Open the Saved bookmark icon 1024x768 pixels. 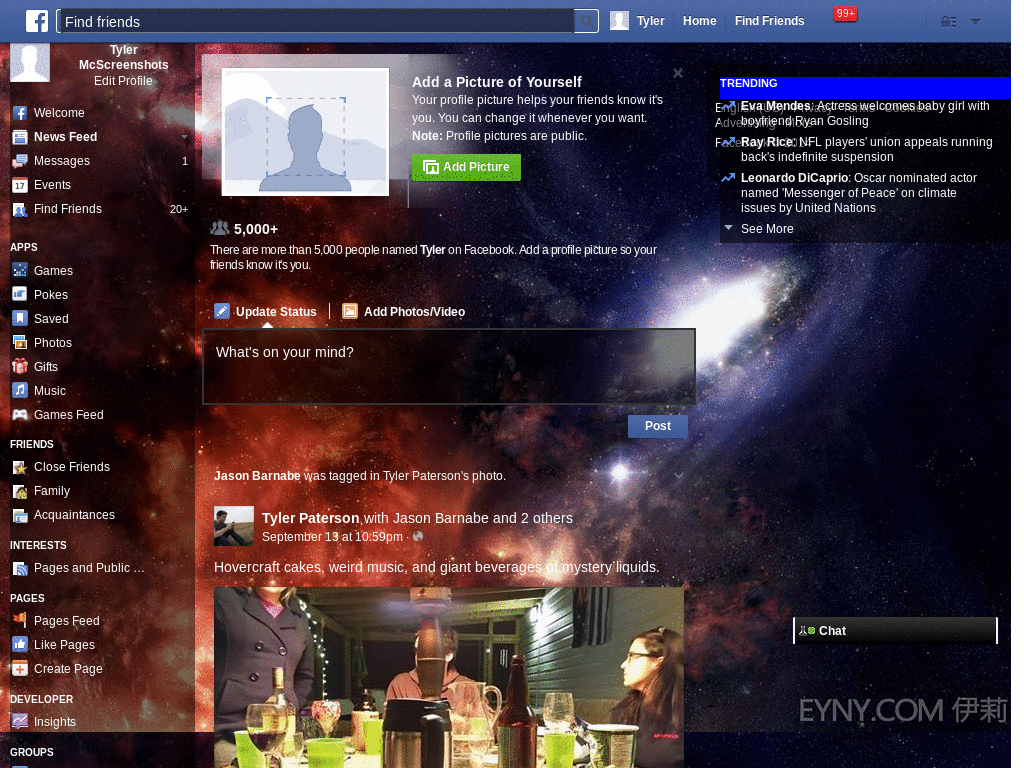point(20,319)
